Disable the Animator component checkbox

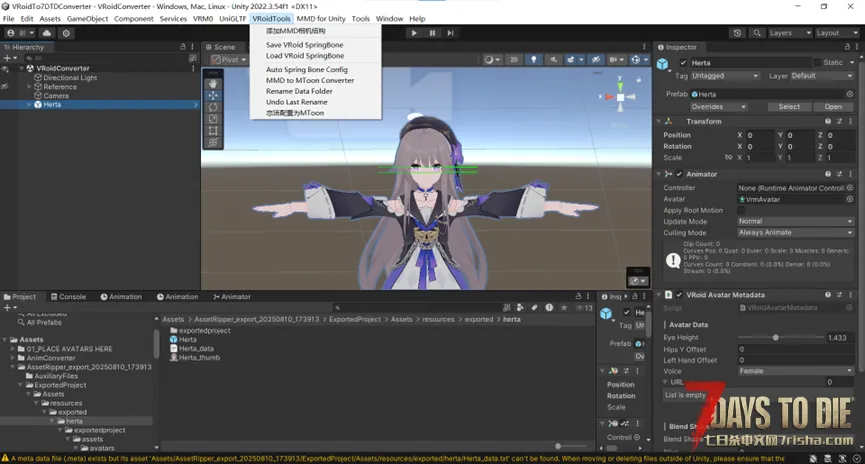point(679,174)
